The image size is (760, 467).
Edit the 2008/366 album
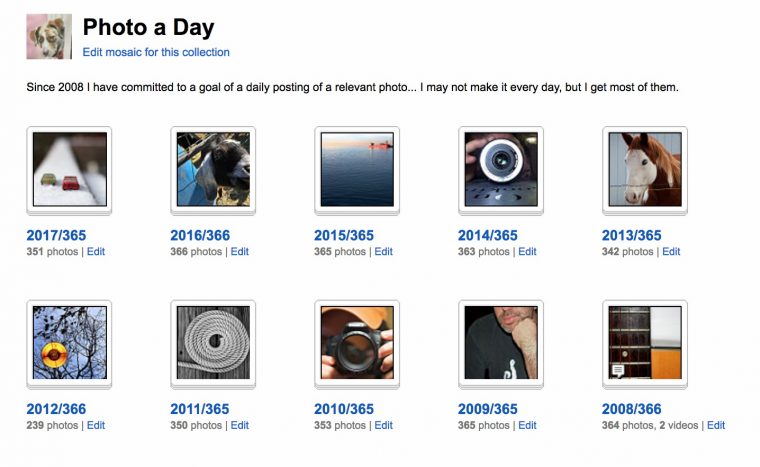pos(716,425)
